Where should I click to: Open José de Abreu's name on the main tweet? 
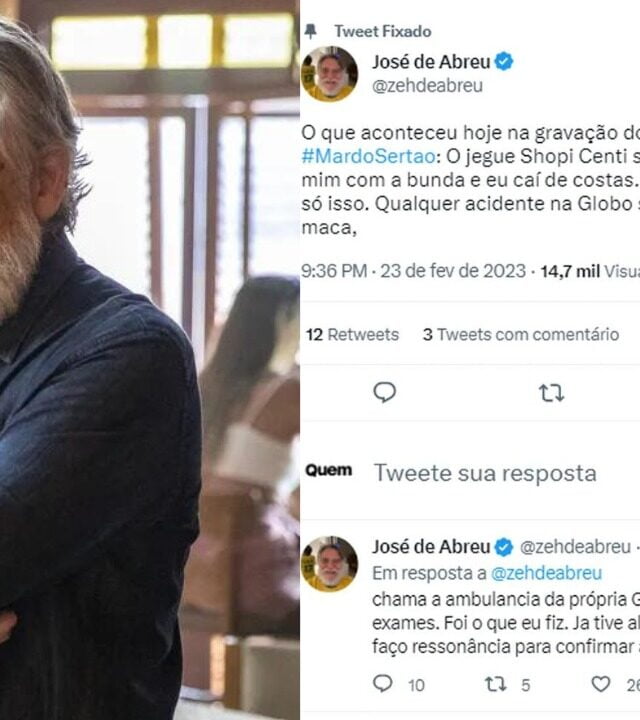[x=431, y=62]
